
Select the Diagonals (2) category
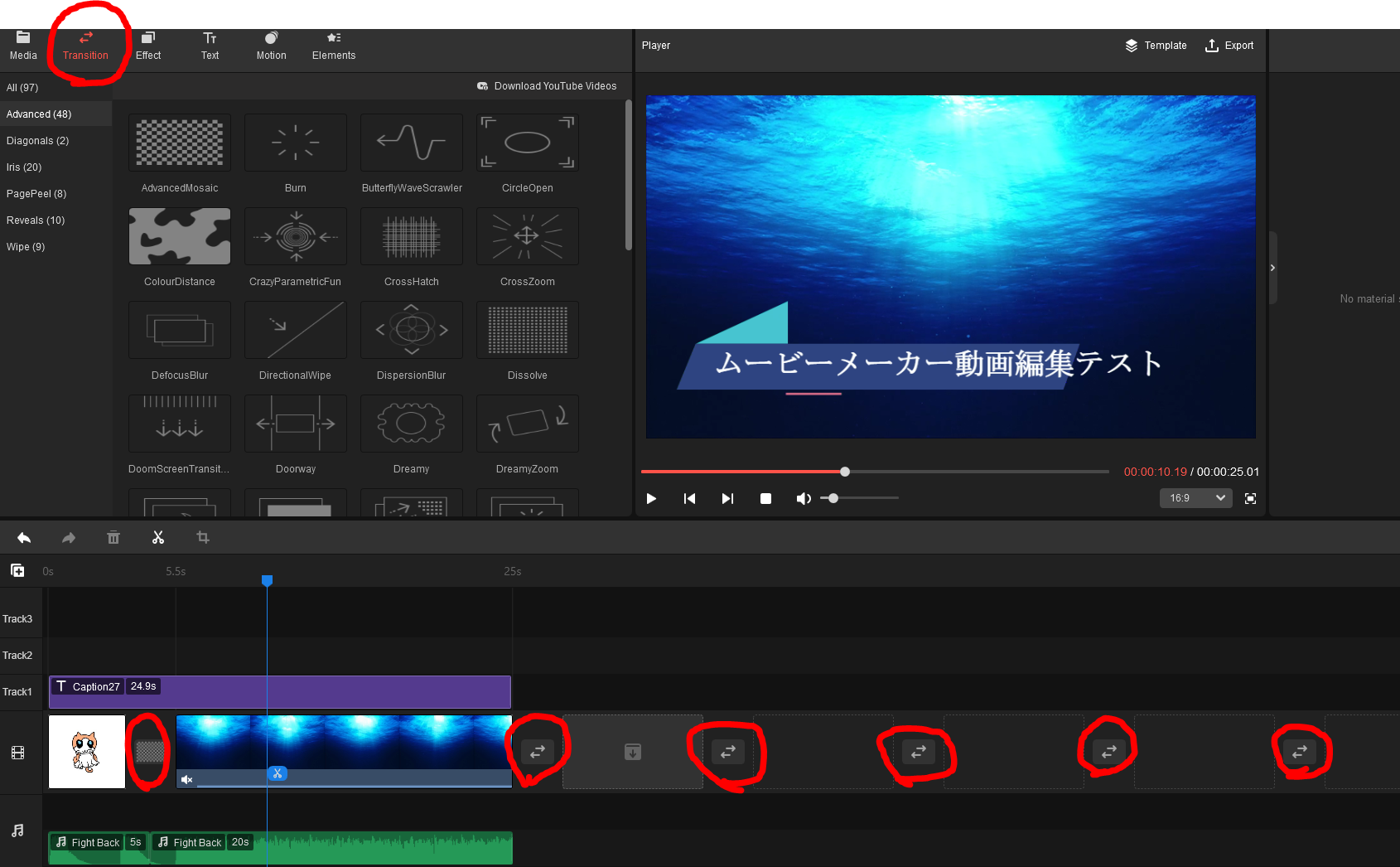click(x=37, y=140)
